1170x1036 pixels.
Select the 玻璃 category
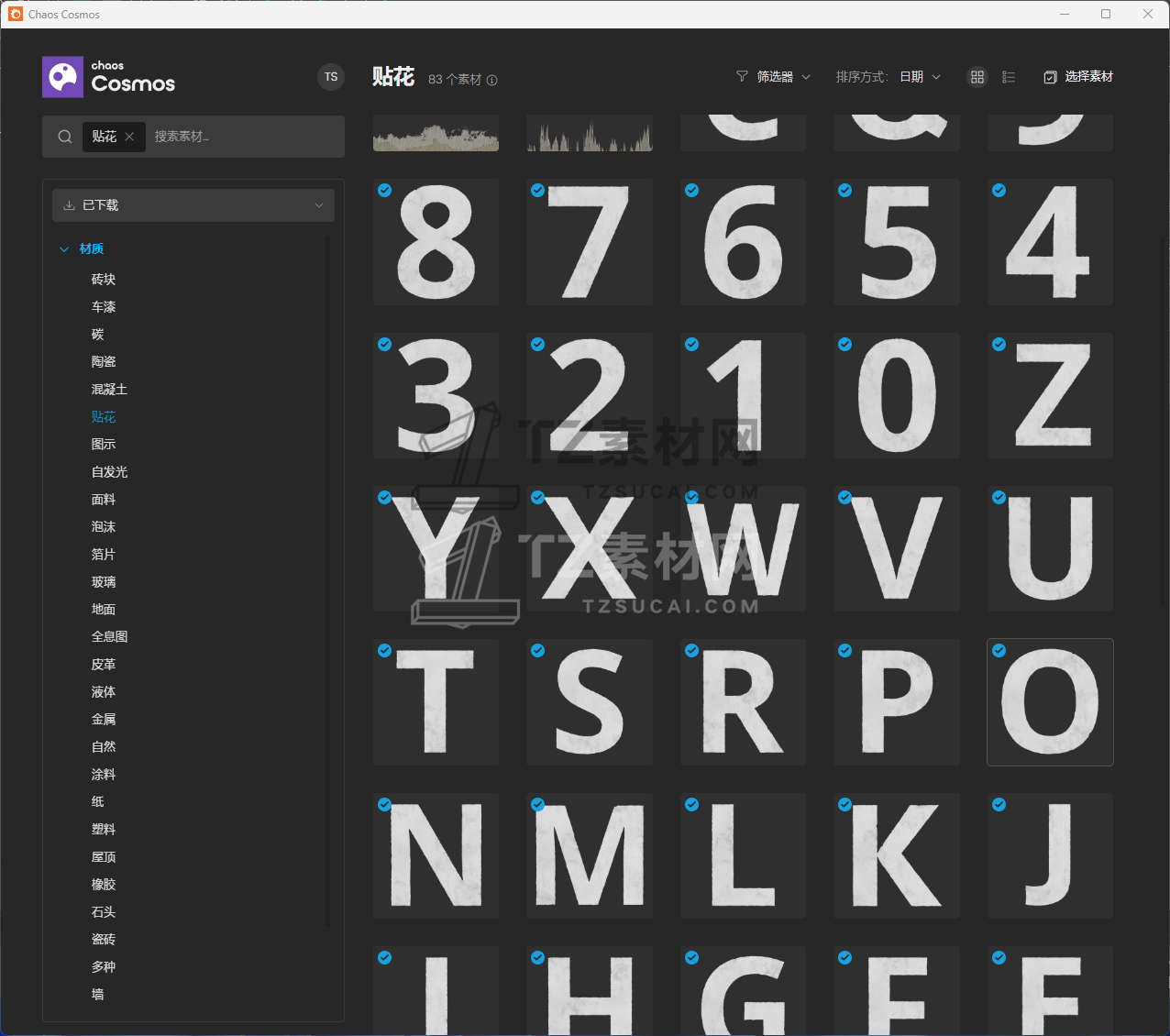pyautogui.click(x=104, y=582)
